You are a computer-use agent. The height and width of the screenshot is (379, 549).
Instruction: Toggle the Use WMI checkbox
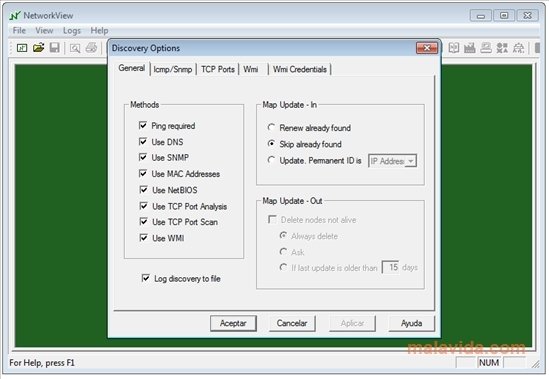143,238
